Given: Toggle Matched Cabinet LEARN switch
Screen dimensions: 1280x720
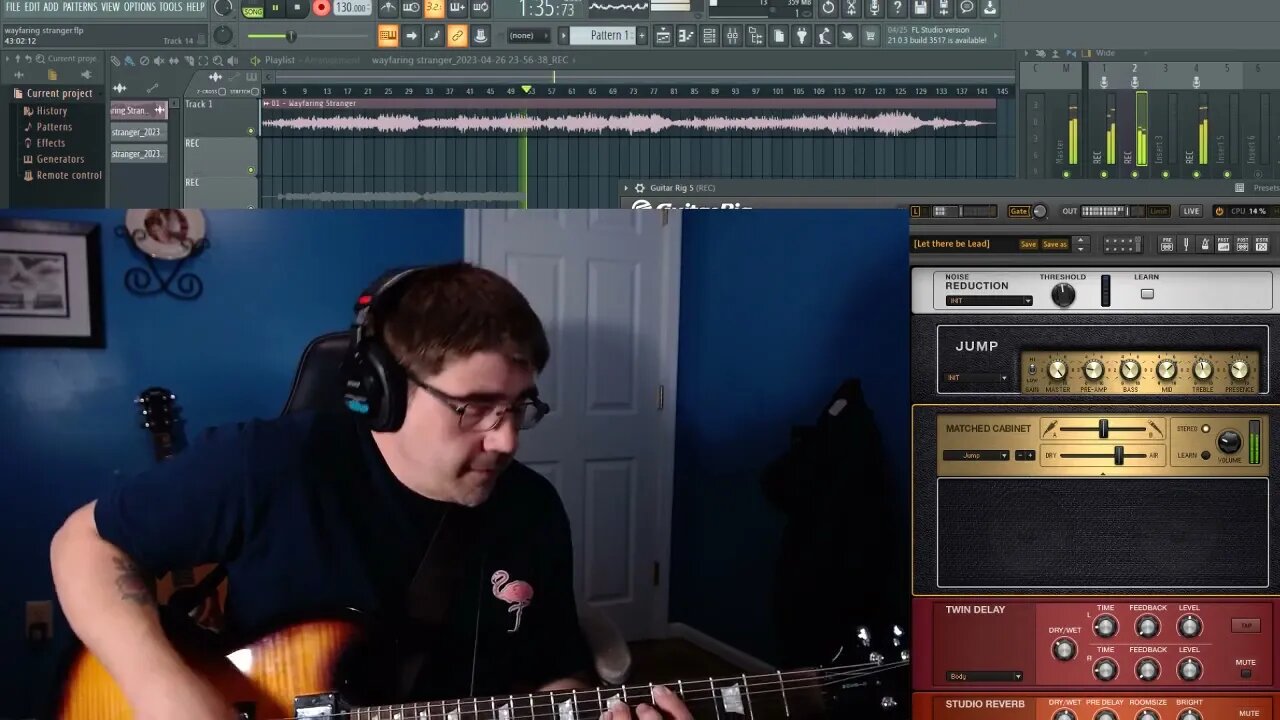Looking at the screenshot, I should click(1205, 456).
